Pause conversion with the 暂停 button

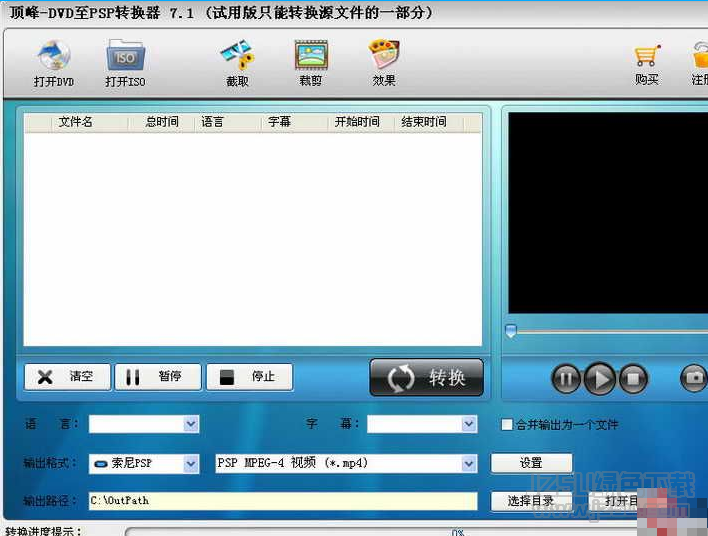(x=158, y=377)
